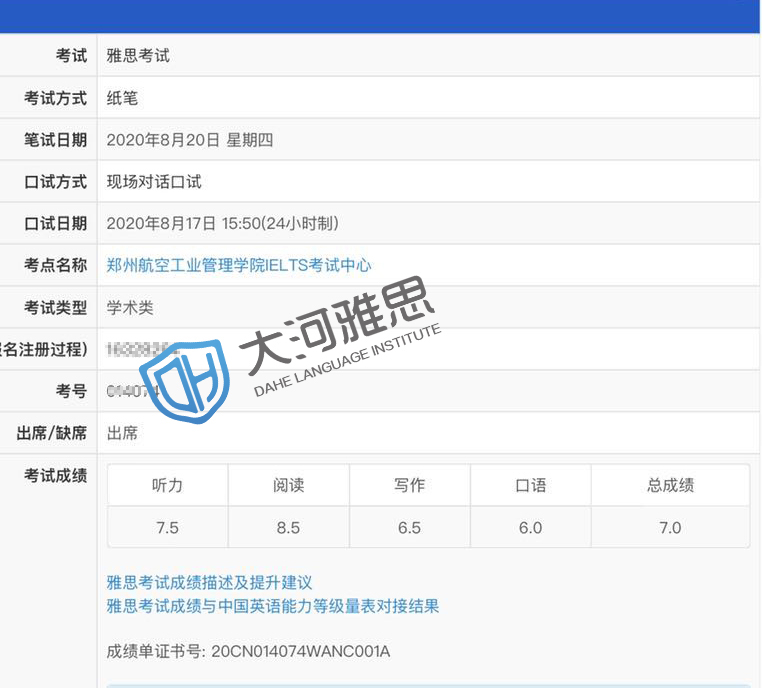This screenshot has width=762, height=688.
Task: Select certificate number 20CN014074WANC001A
Action: point(301,651)
